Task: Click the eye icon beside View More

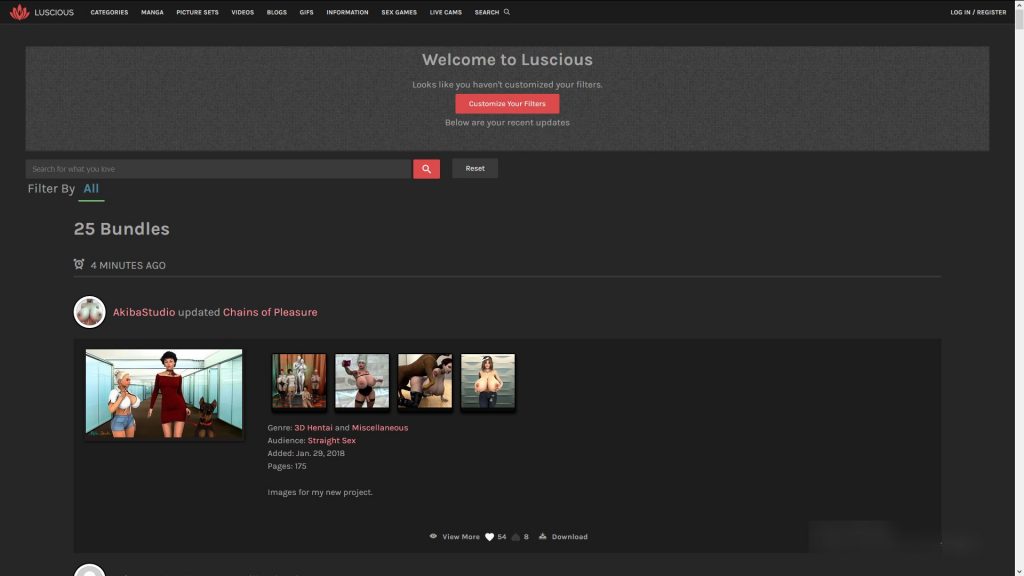Action: click(433, 536)
